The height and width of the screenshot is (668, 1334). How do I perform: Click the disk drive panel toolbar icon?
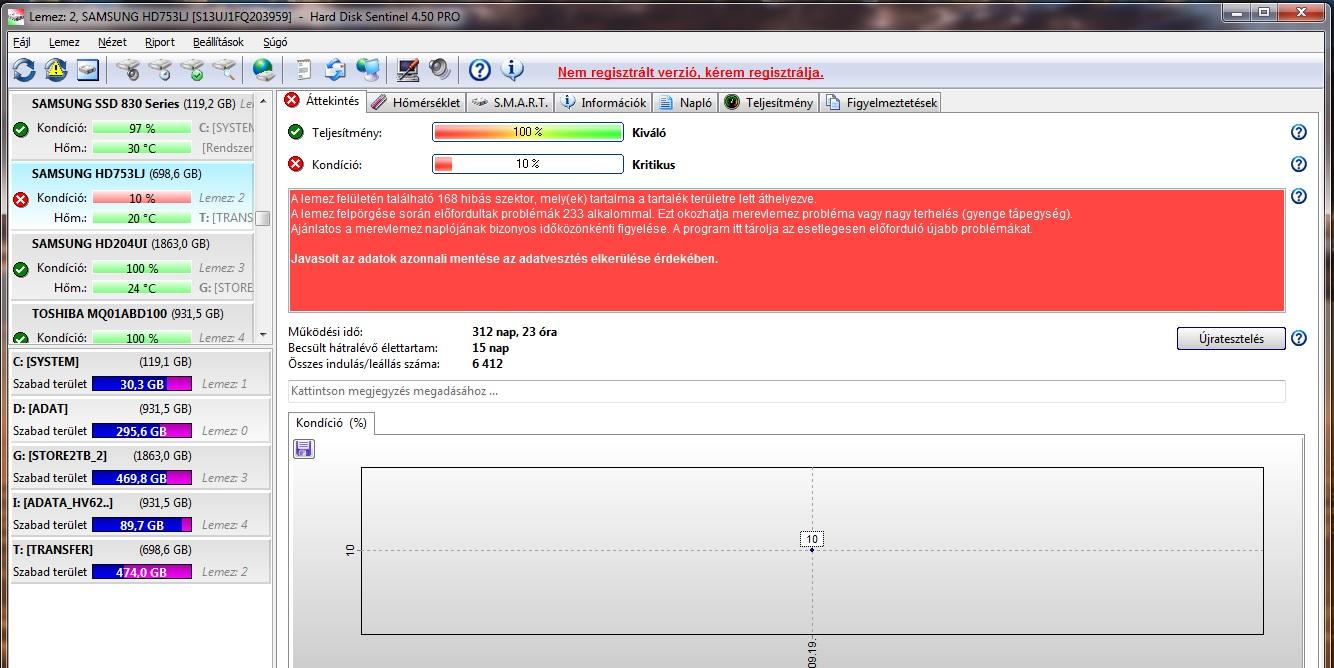click(x=88, y=70)
